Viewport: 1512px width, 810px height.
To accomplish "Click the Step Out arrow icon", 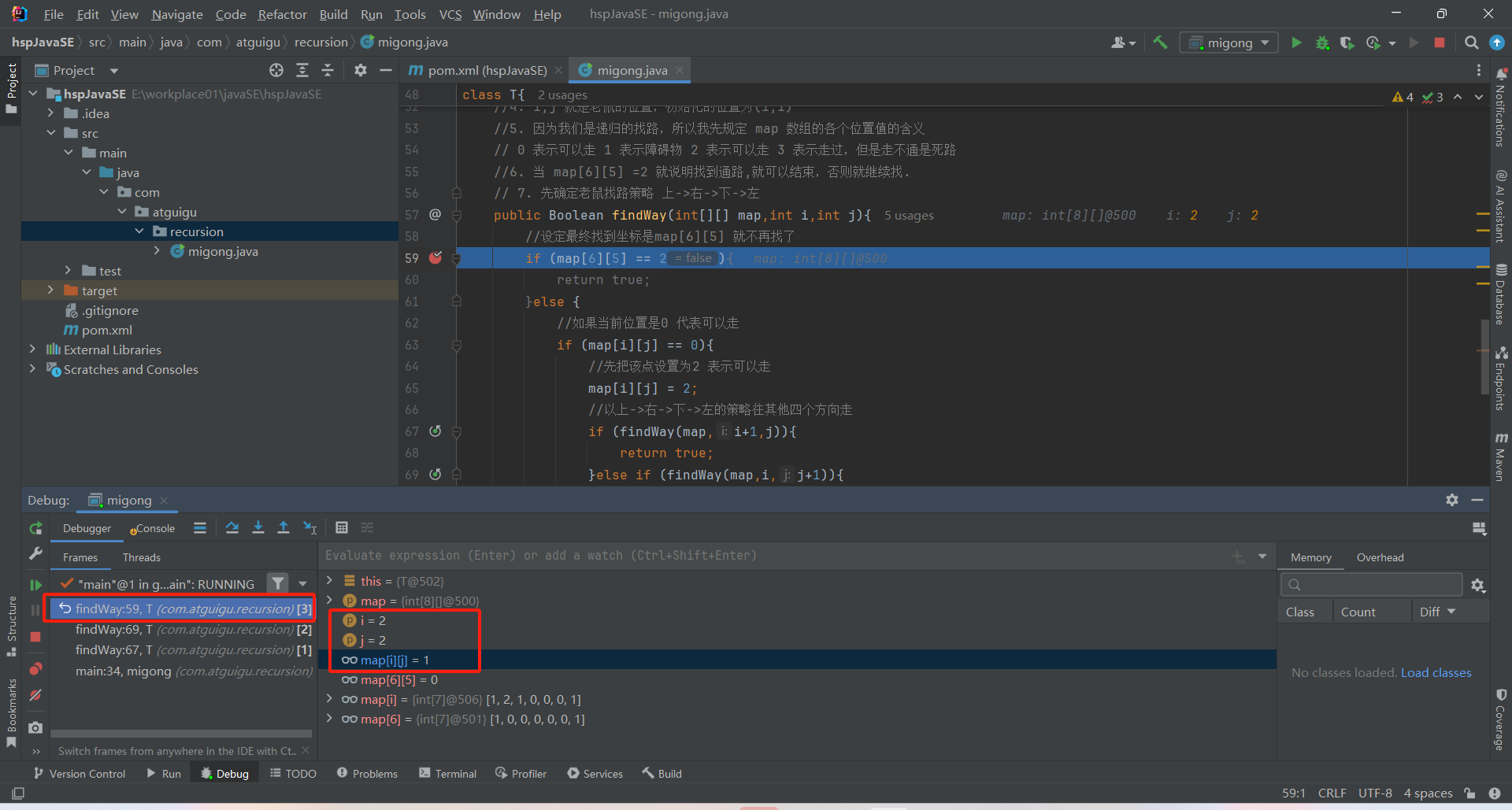I will (283, 528).
